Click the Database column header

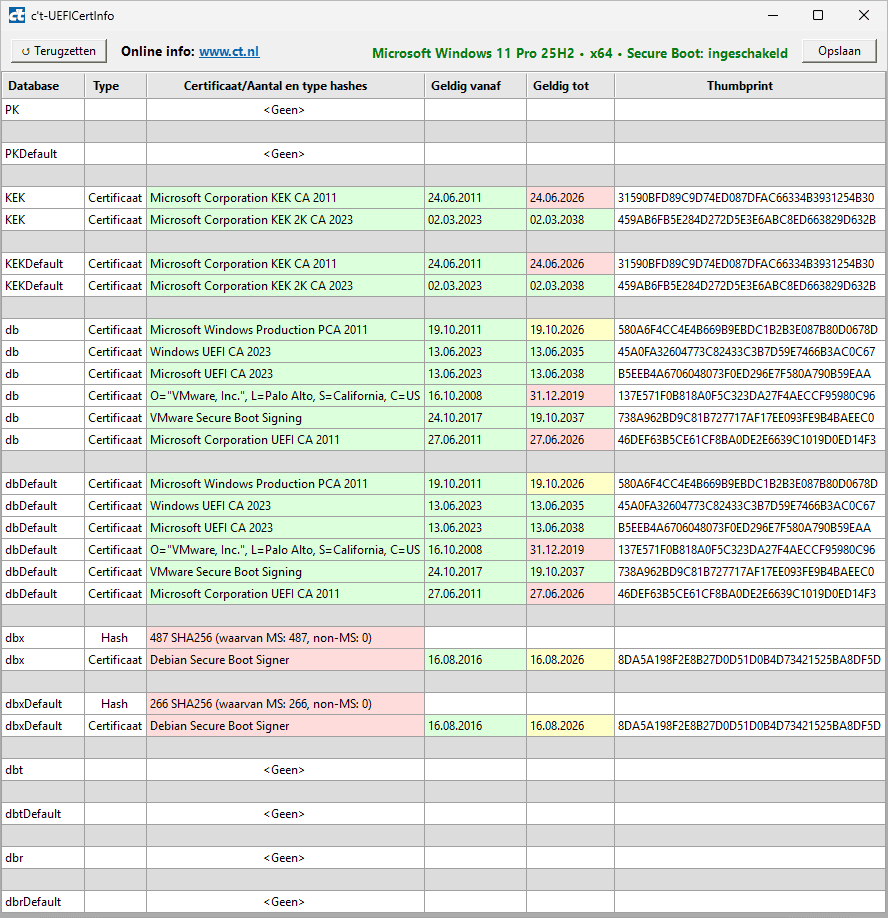pyautogui.click(x=43, y=85)
